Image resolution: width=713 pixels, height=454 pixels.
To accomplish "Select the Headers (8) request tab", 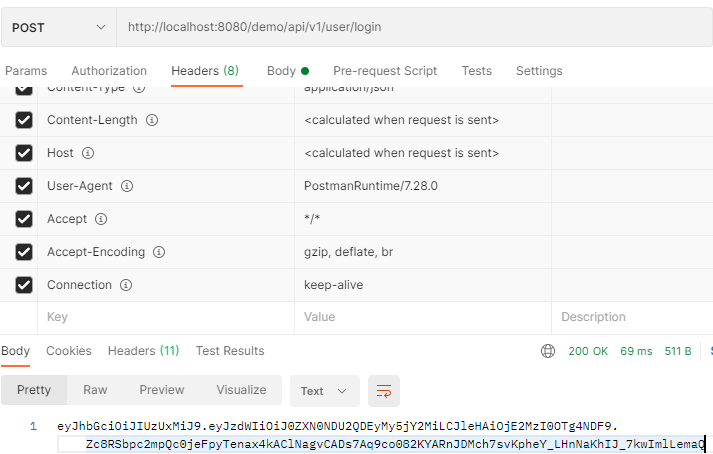I will (205, 71).
